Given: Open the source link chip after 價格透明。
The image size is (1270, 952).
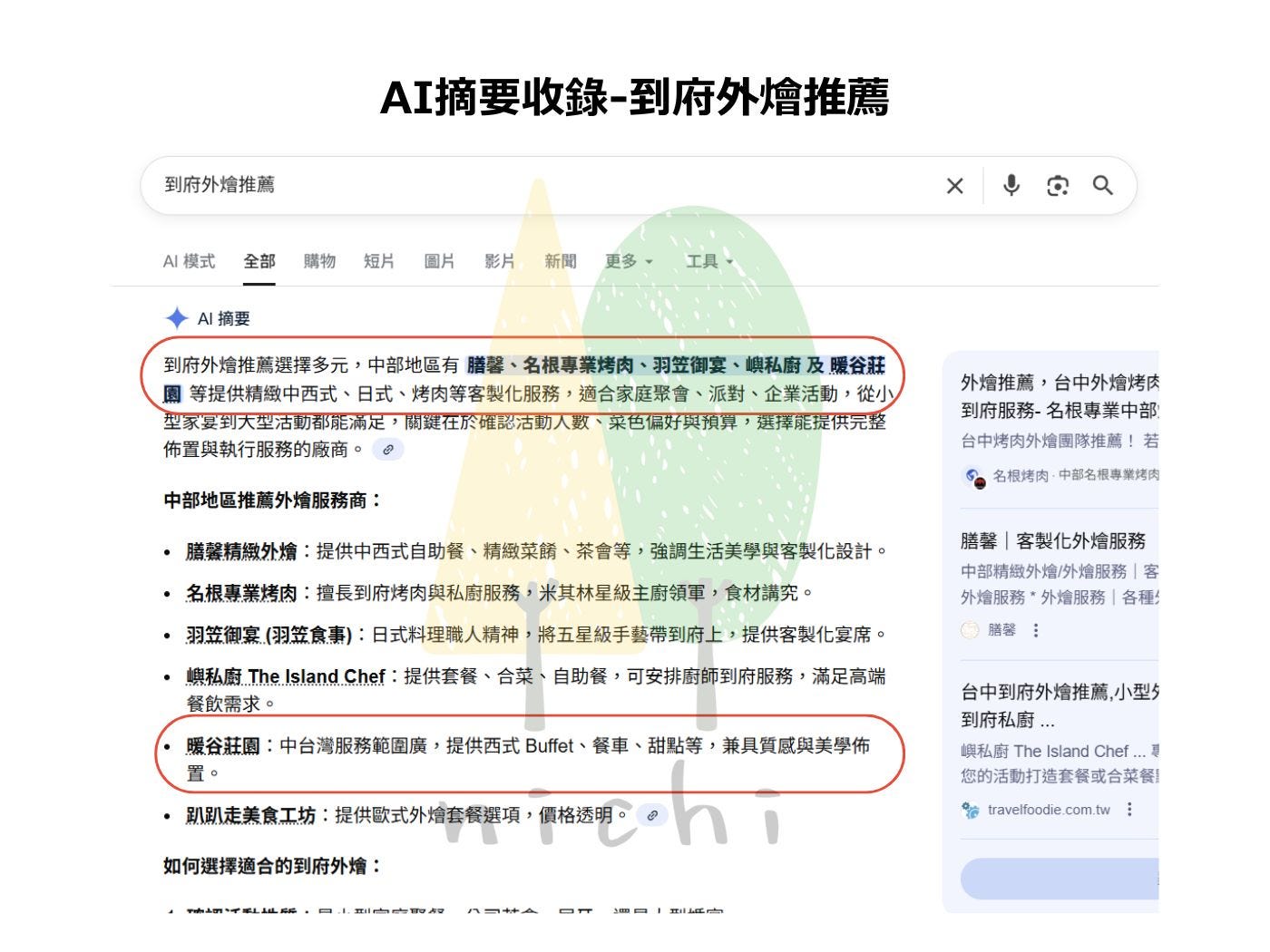Looking at the screenshot, I should (x=651, y=815).
